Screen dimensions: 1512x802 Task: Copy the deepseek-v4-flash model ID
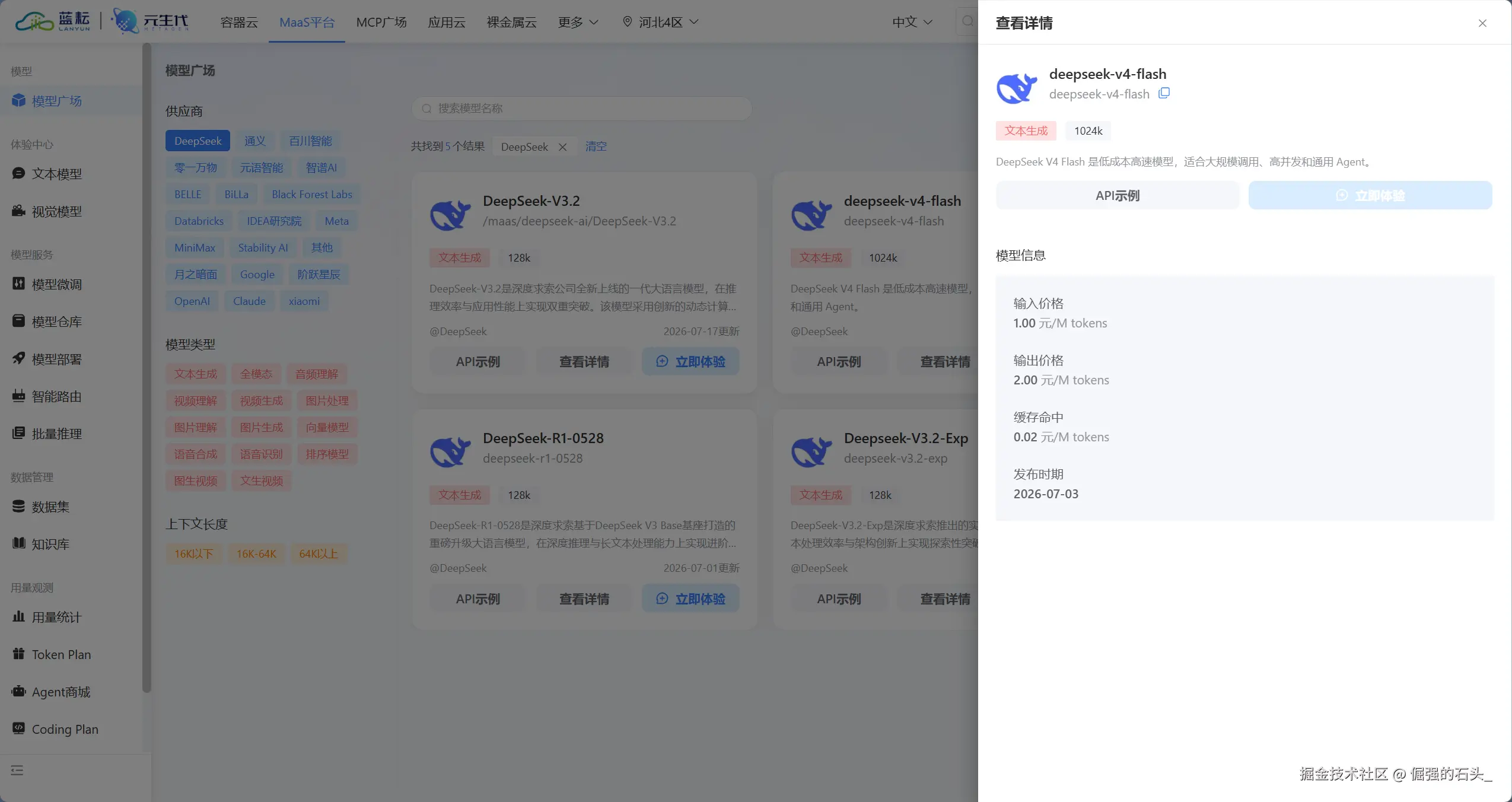[x=1164, y=93]
